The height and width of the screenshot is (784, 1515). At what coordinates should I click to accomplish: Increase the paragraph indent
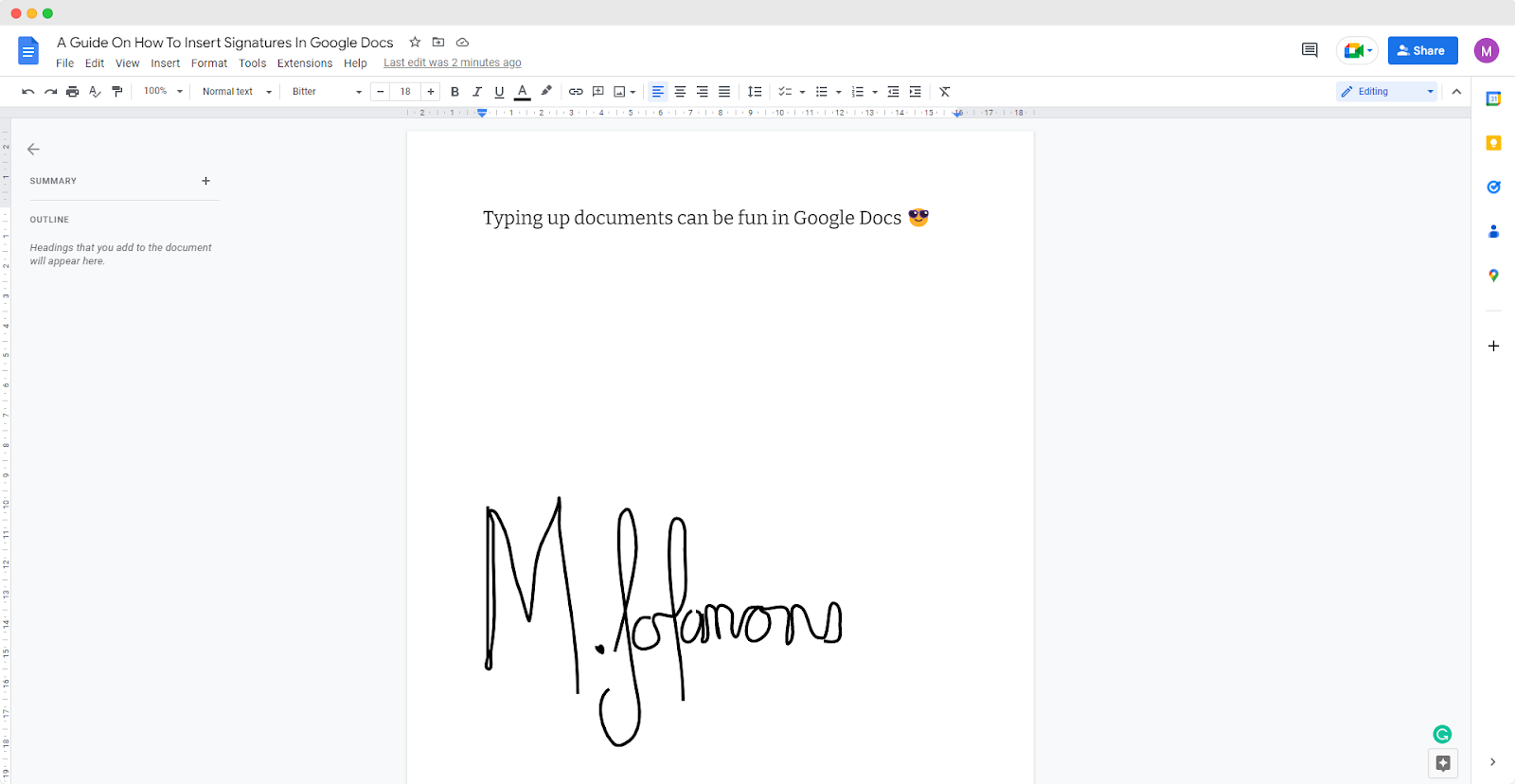tap(915, 92)
